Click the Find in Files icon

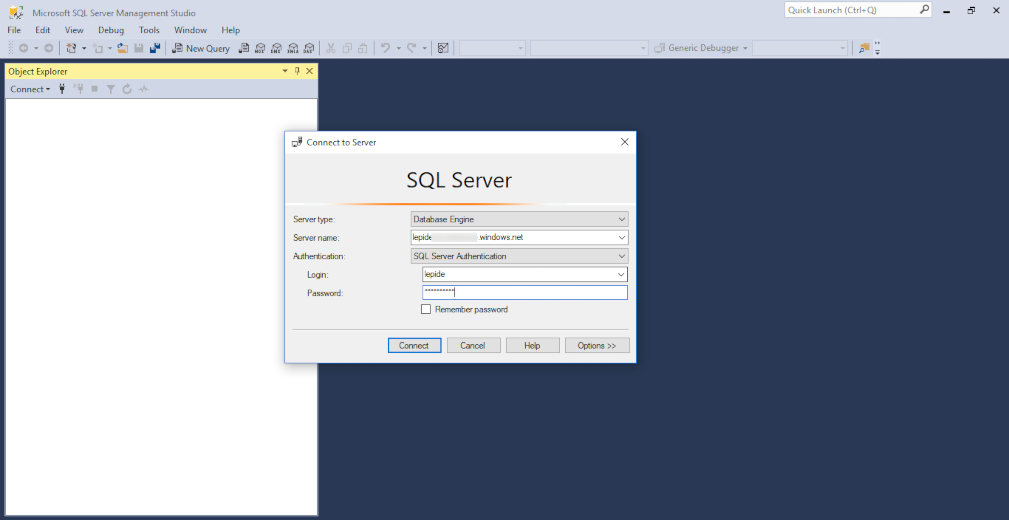(864, 48)
